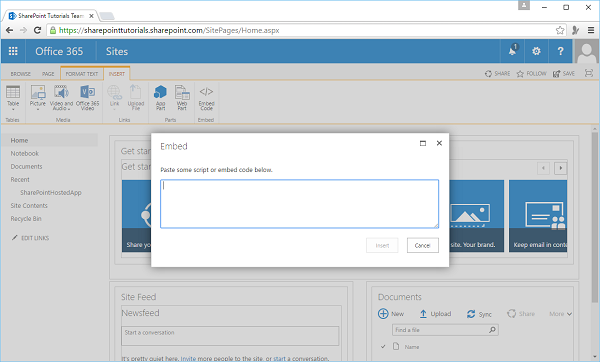This screenshot has width=600, height=362.
Task: Click Upload in the Documents web part
Action: pos(435,314)
